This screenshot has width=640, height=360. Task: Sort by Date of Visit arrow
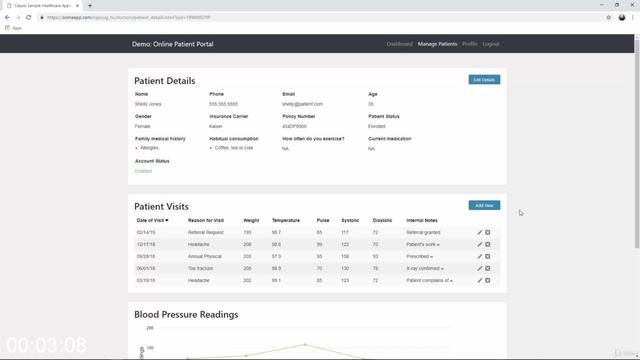pos(167,220)
